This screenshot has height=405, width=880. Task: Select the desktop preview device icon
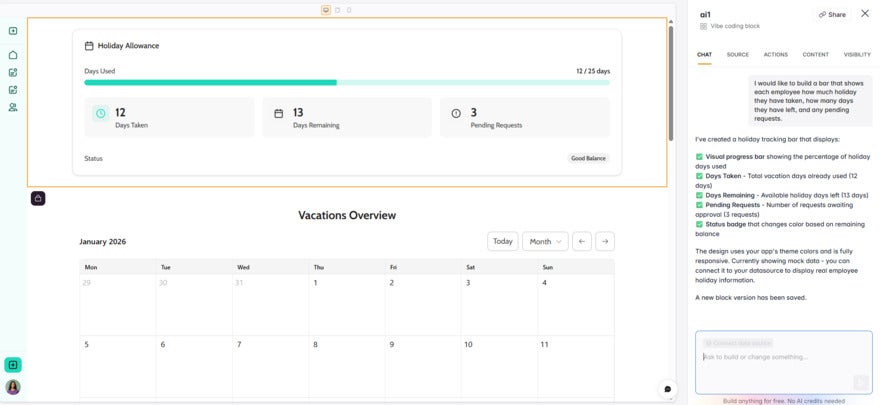pyautogui.click(x=326, y=10)
